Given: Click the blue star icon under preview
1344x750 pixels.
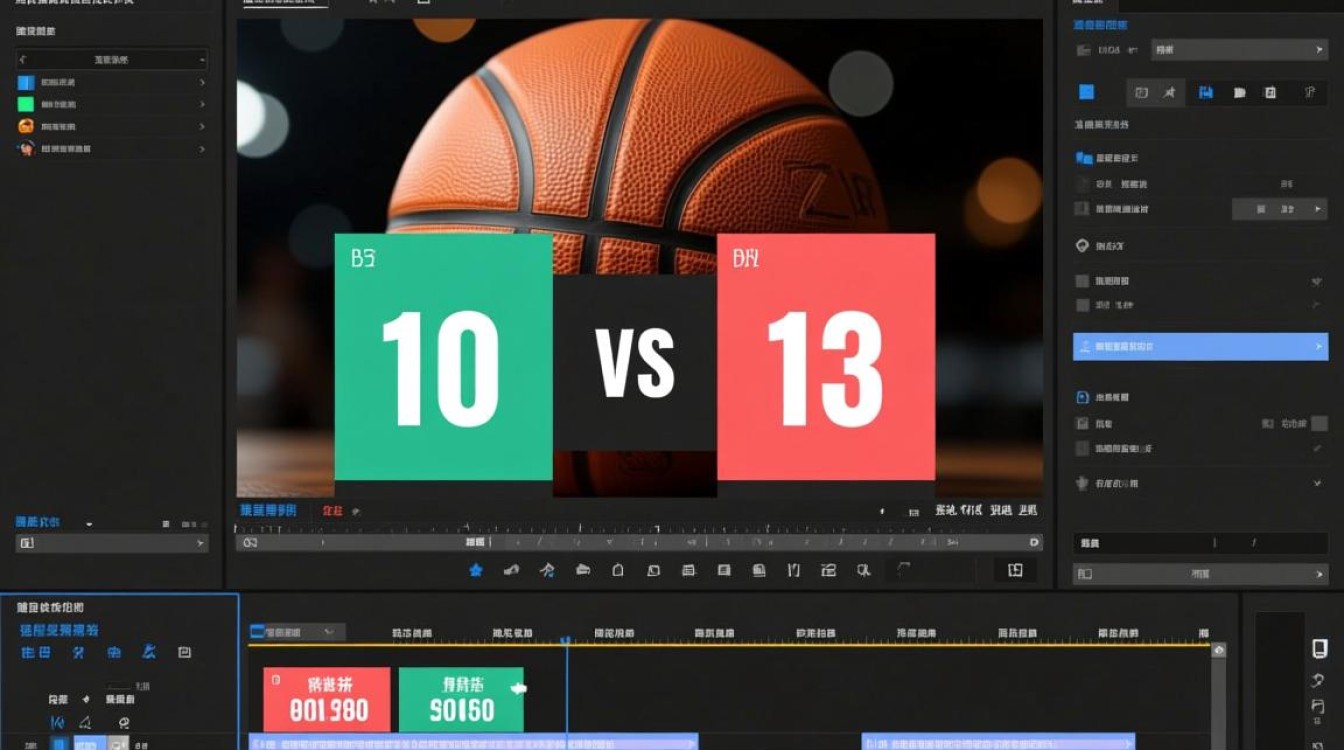Looking at the screenshot, I should point(476,570).
